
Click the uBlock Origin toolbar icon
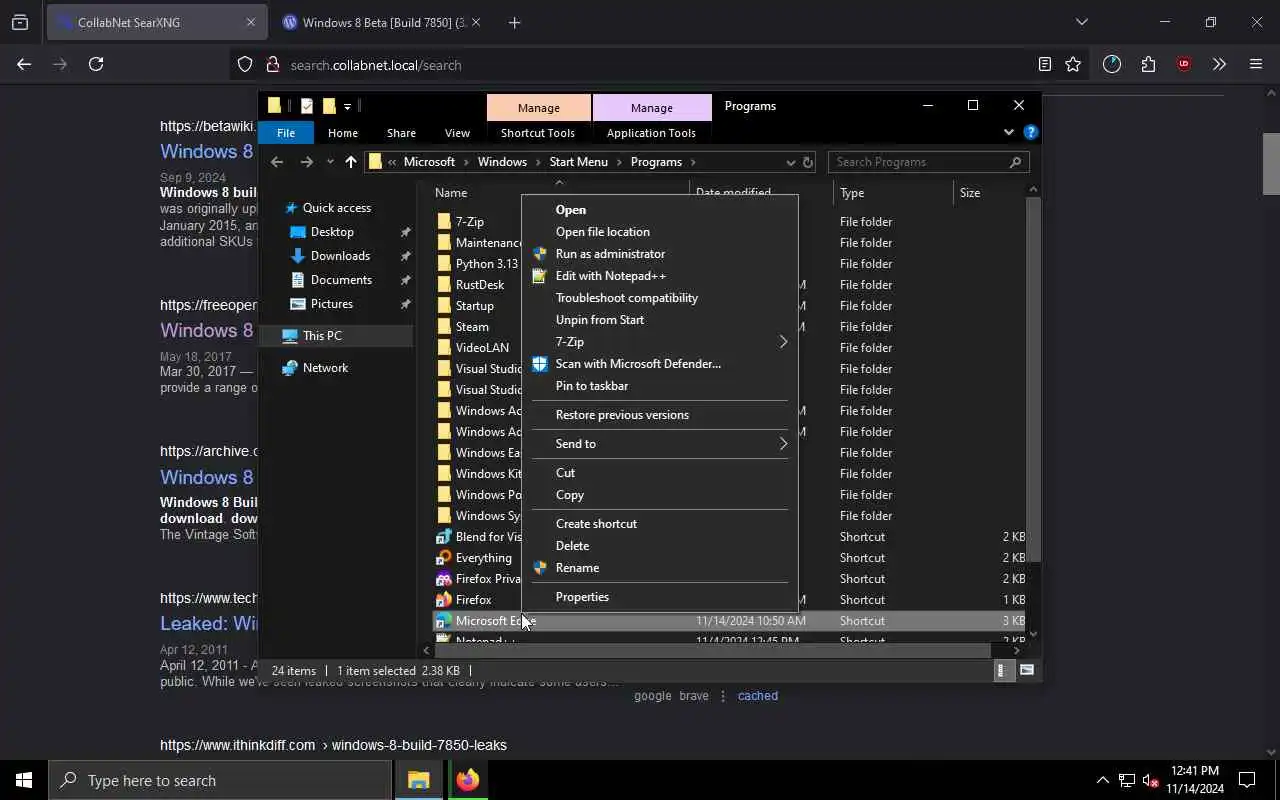(1184, 64)
